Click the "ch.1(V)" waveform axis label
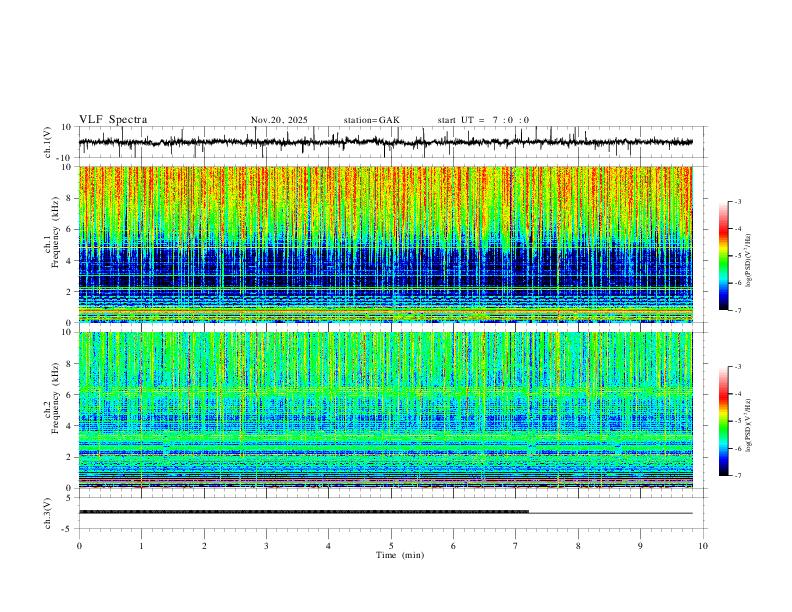This screenshot has width=792, height=612. point(48,142)
